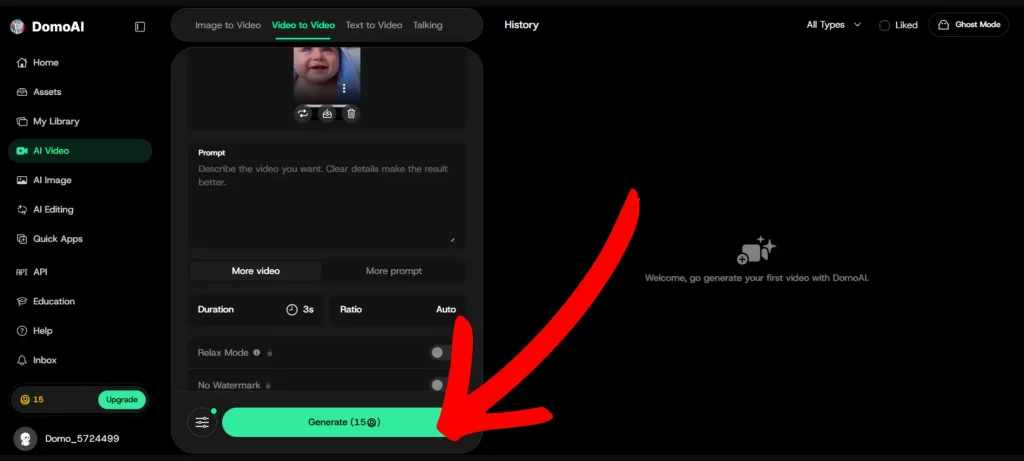Screen dimensions: 1024x461
Task: Click the History heading
Action: pos(521,25)
